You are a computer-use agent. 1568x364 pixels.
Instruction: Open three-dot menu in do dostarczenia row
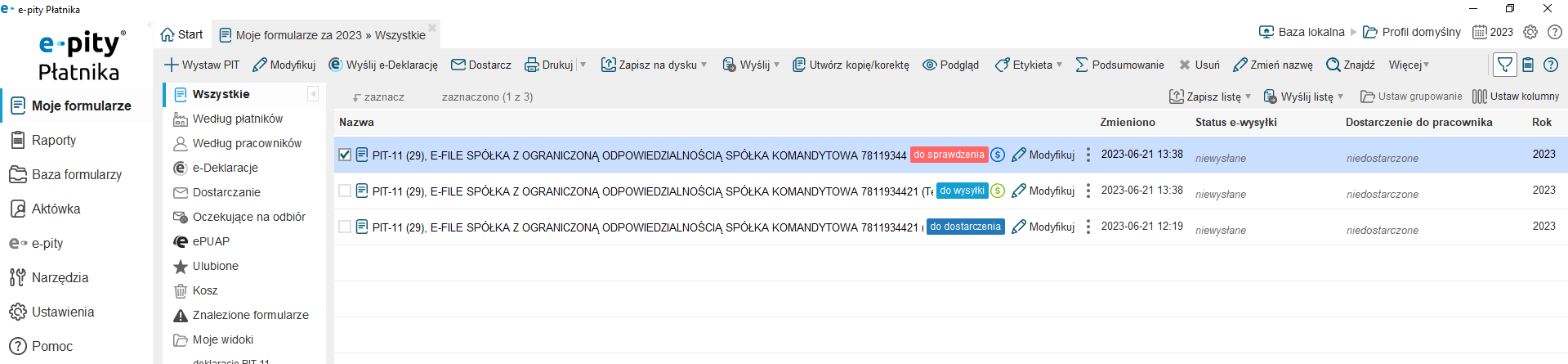pyautogui.click(x=1088, y=227)
